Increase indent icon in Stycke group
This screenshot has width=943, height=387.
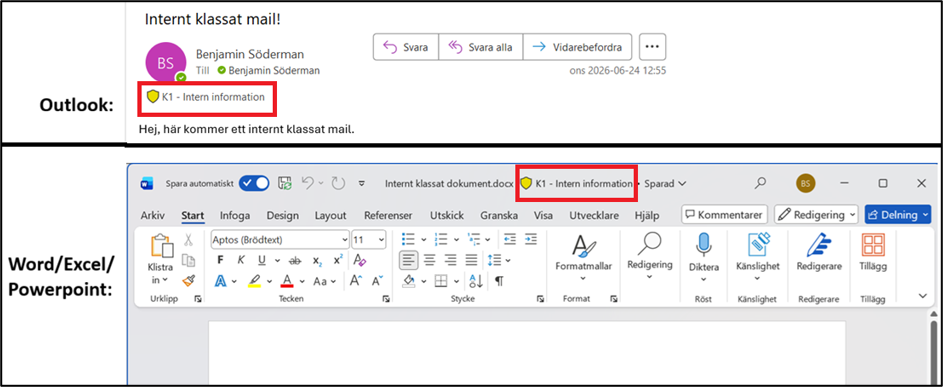tap(530, 239)
